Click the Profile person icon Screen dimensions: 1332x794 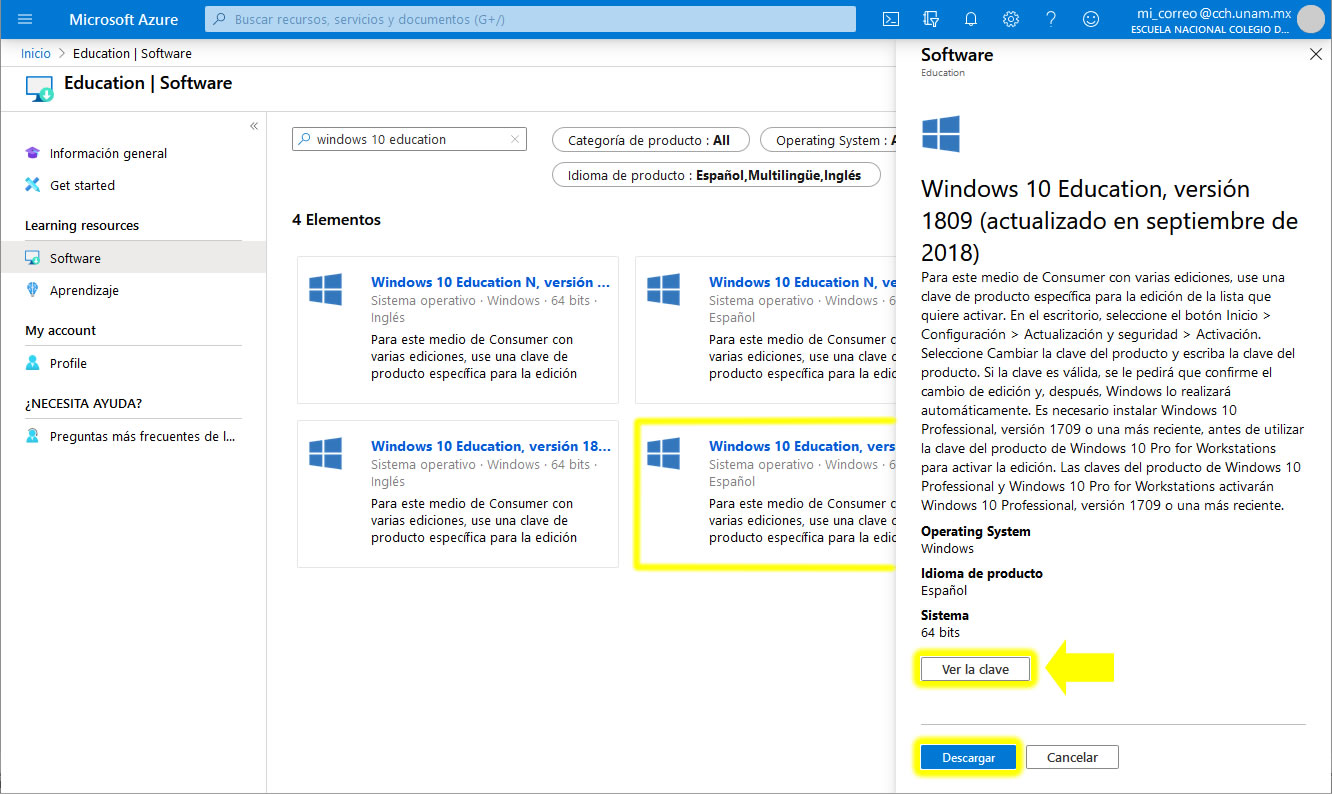click(x=32, y=363)
